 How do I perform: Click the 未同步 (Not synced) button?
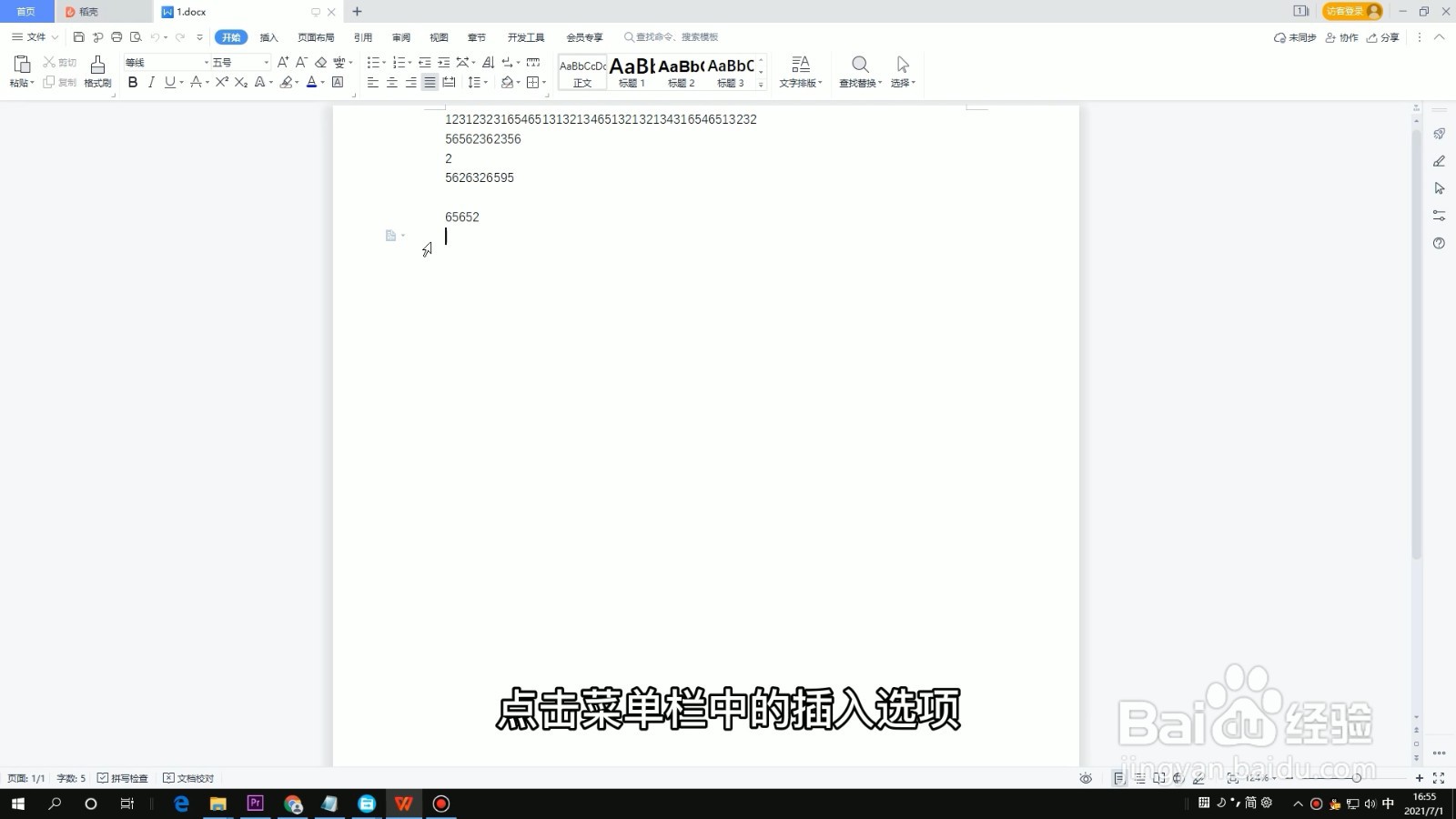click(1295, 37)
